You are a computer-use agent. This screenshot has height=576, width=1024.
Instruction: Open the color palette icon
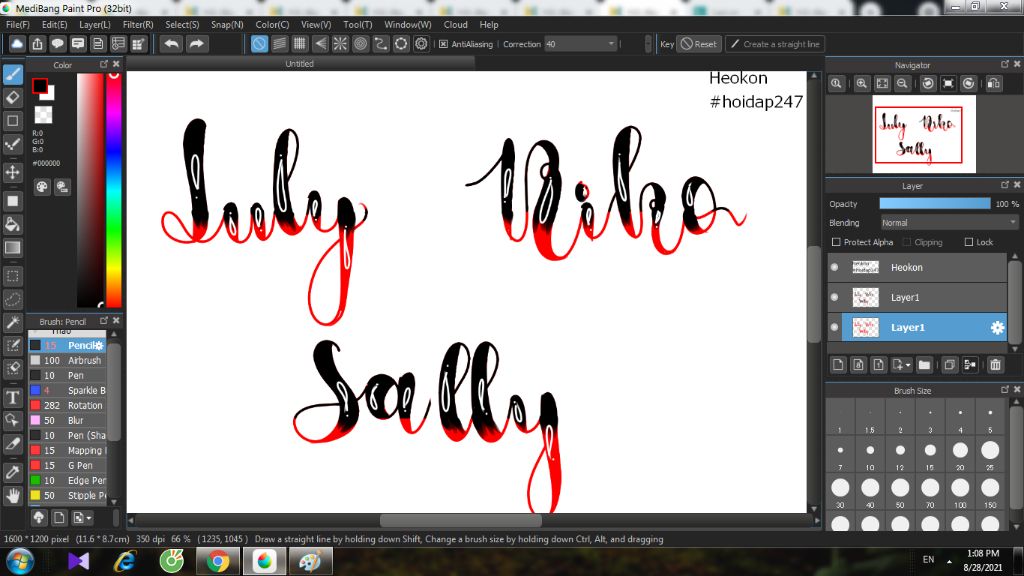point(42,187)
